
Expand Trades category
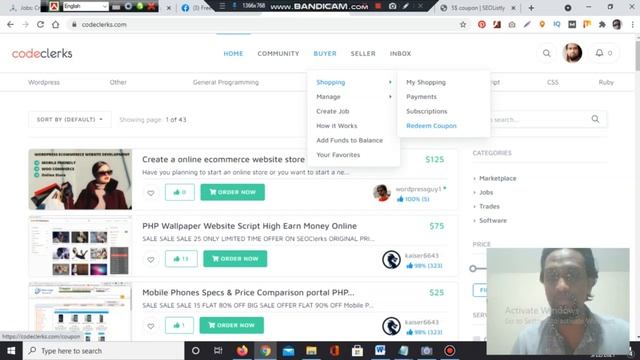[x=489, y=207]
